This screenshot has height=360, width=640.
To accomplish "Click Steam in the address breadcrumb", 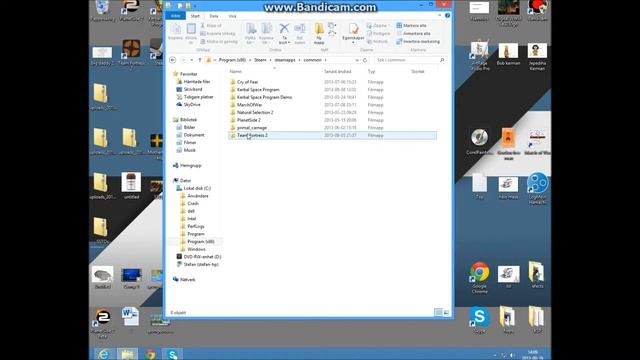I will 260,60.
